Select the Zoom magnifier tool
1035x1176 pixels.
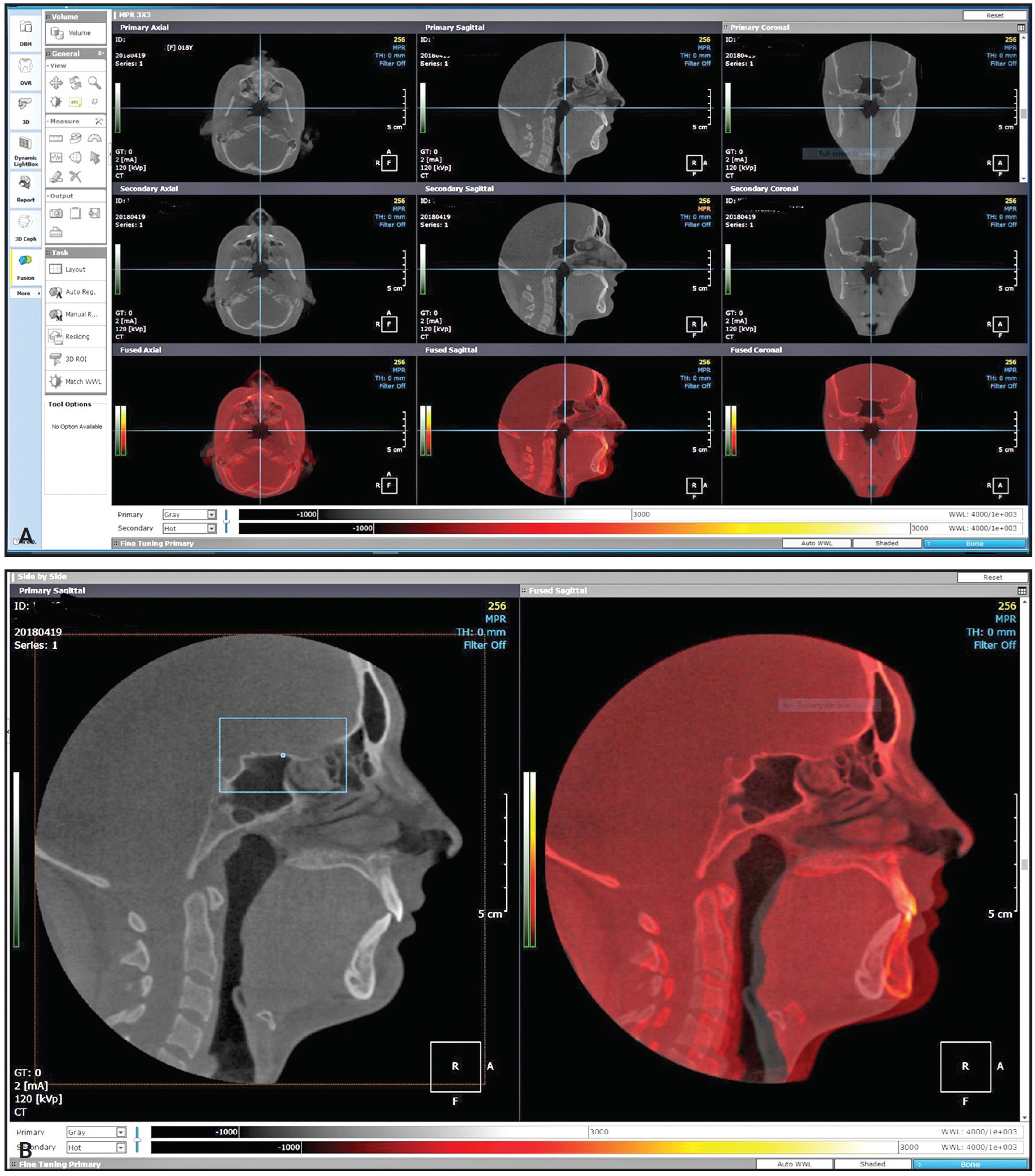pyautogui.click(x=94, y=83)
